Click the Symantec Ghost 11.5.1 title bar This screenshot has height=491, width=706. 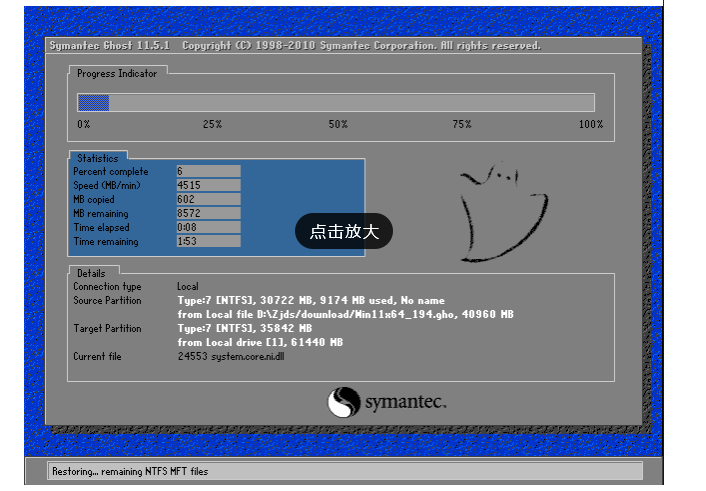pyautogui.click(x=343, y=45)
